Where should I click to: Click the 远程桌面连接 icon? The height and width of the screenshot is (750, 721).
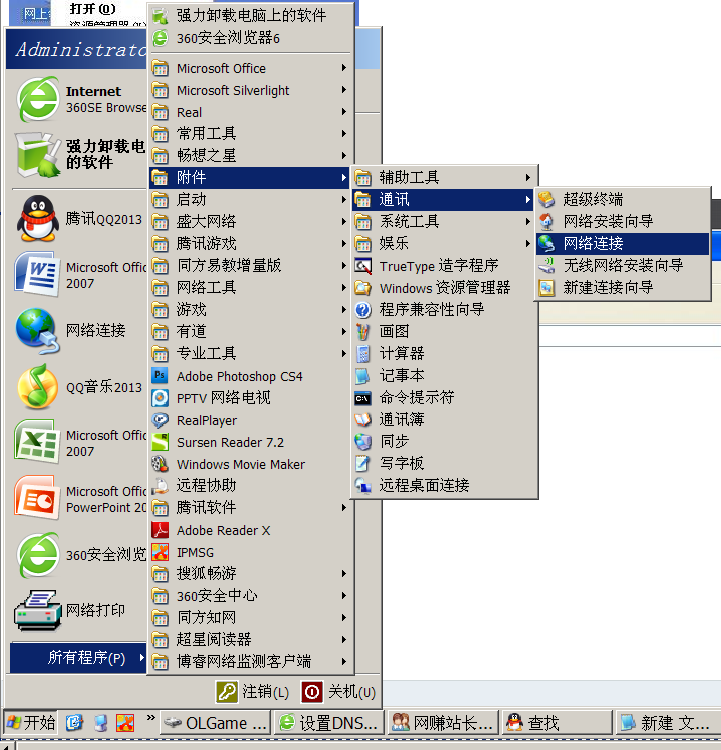pyautogui.click(x=363, y=485)
